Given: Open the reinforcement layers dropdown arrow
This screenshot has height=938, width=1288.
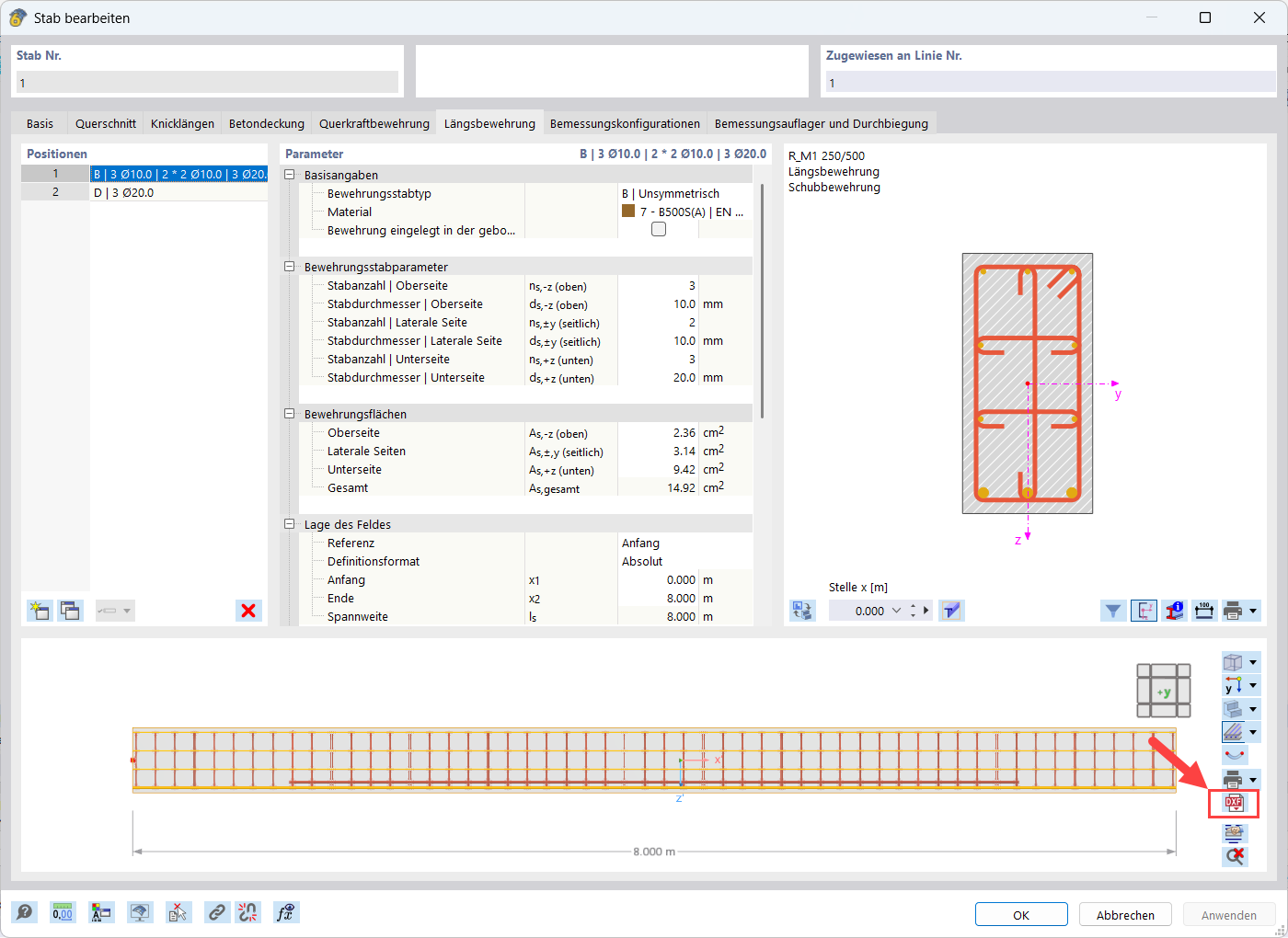Looking at the screenshot, I should tap(1253, 732).
